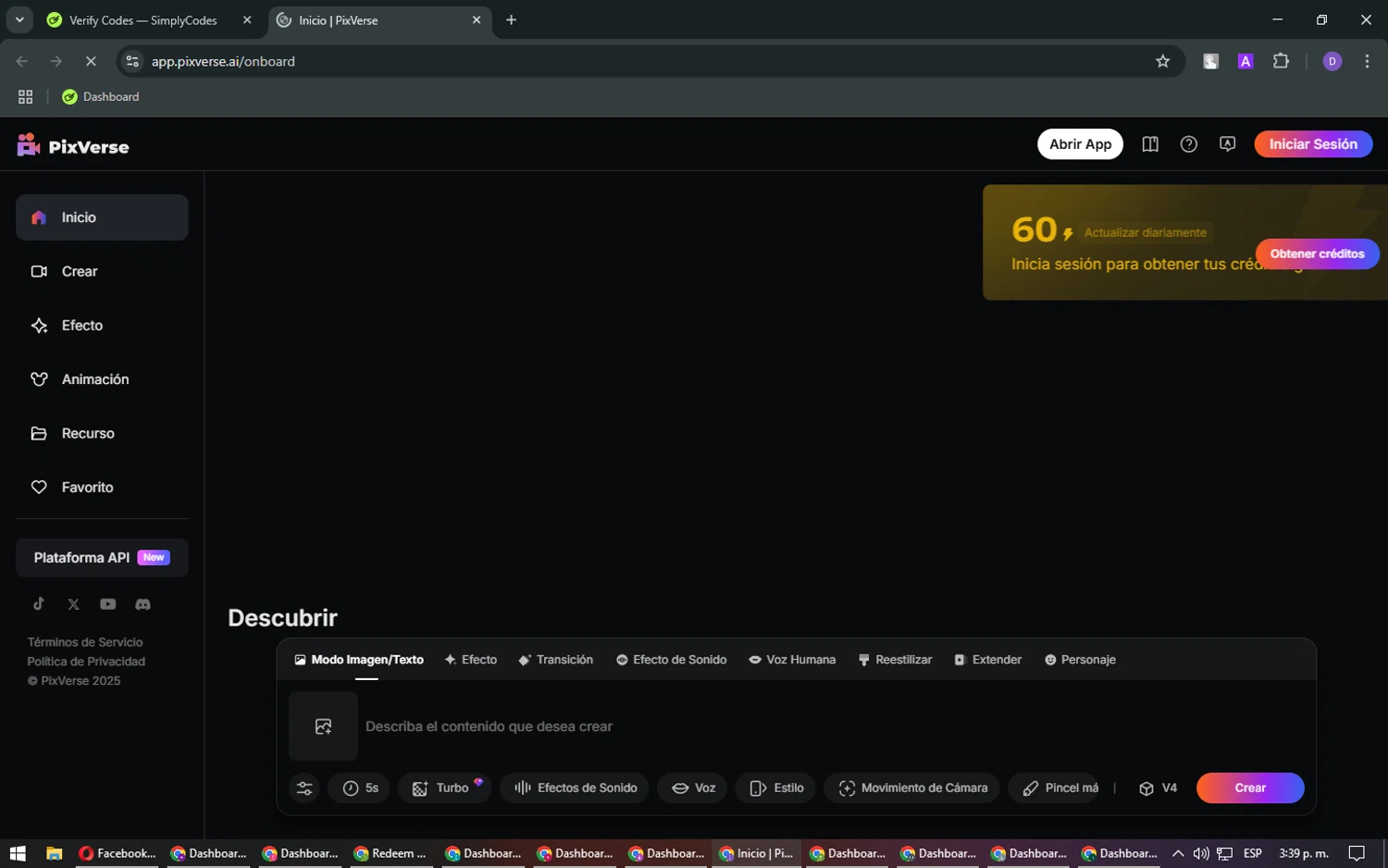
Task: Open the Turbo mode selector
Action: tap(444, 788)
